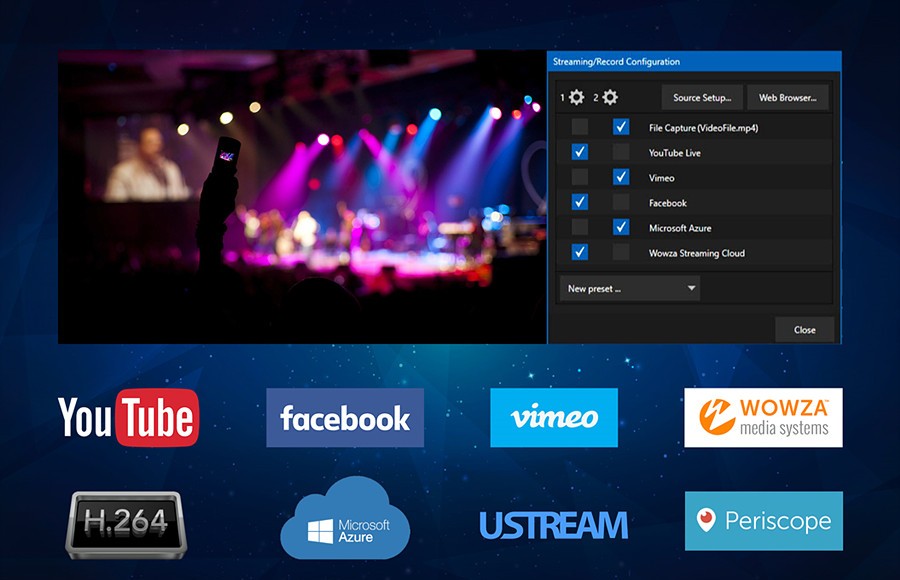This screenshot has height=580, width=900.
Task: Select the Microsoft Azure row label
Action: 680,228
